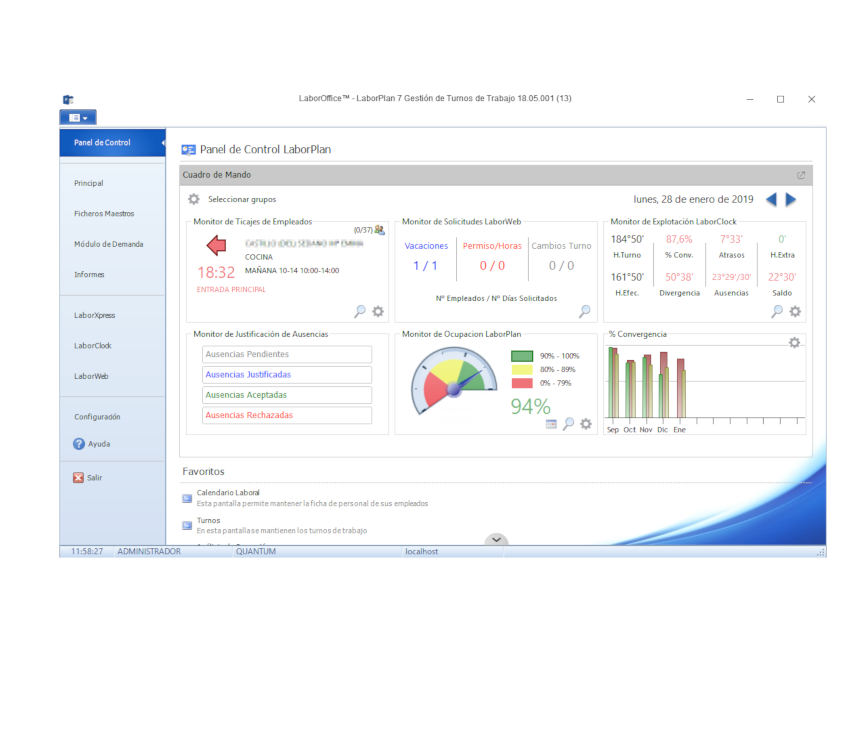The image size is (862, 756).
Task: Click the green 90% - 100% legend swatch
Action: [522, 356]
